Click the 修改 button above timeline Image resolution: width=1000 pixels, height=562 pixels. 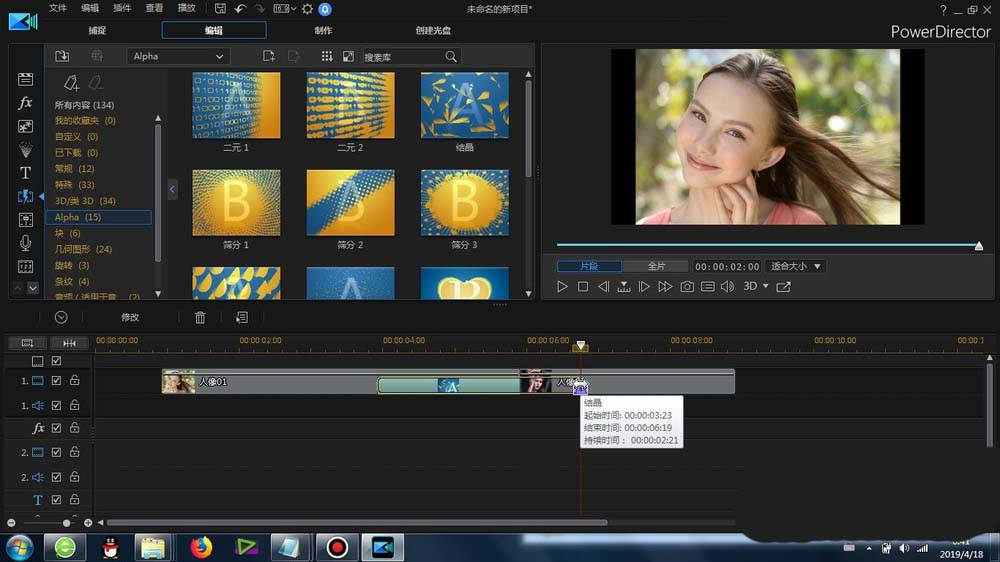[x=130, y=317]
